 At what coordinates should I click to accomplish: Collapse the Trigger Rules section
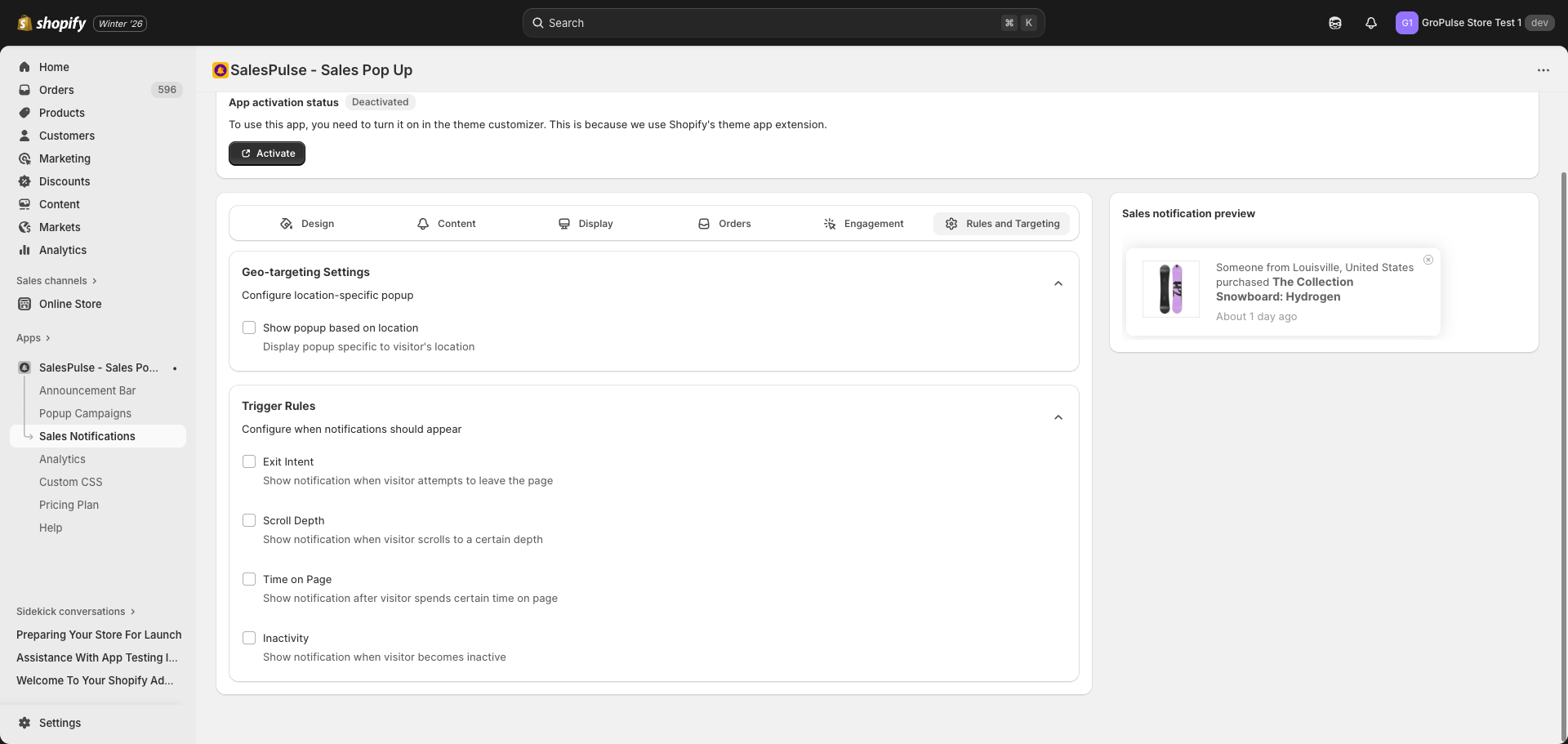click(x=1058, y=417)
